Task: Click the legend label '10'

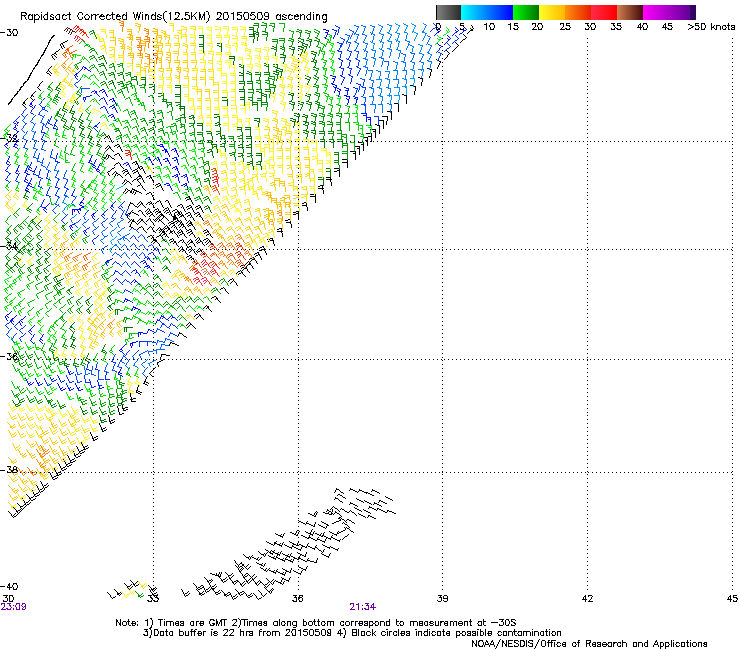Action: [x=489, y=27]
